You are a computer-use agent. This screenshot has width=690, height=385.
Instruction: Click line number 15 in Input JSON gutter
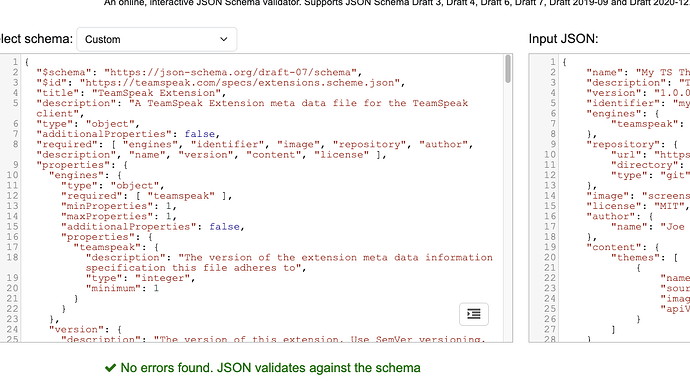[x=550, y=206]
